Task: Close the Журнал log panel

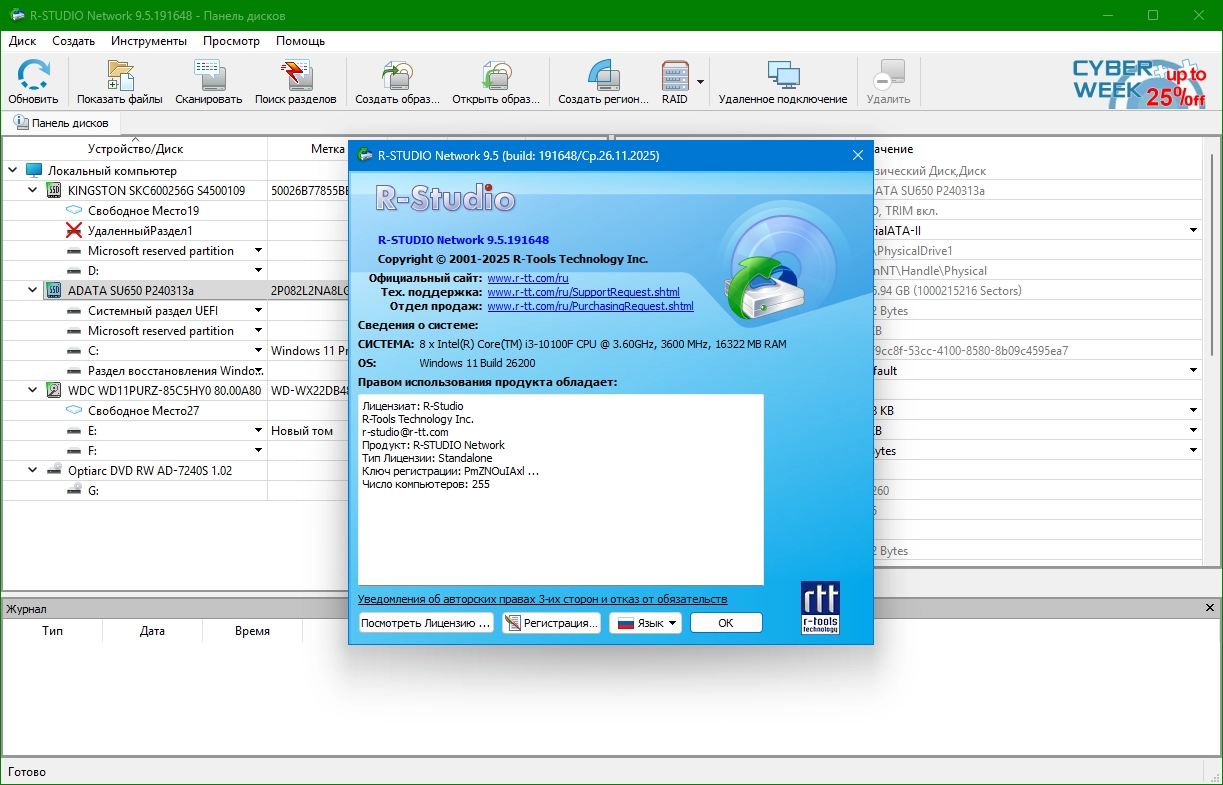Action: 1210,608
